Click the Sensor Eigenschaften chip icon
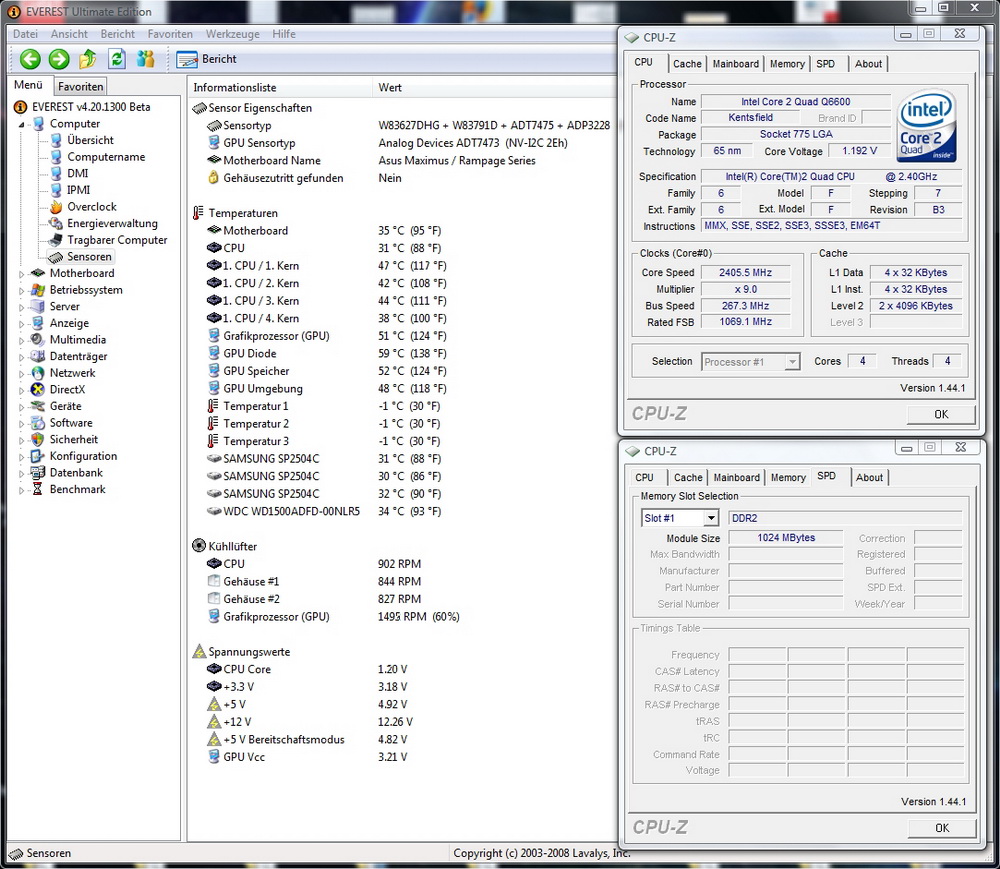Viewport: 1000px width, 869px height. click(199, 108)
